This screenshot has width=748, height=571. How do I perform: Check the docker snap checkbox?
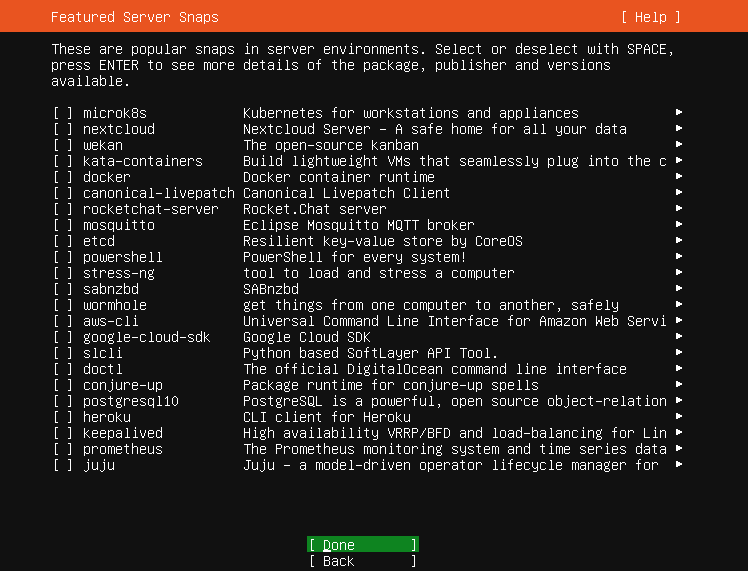click(63, 177)
